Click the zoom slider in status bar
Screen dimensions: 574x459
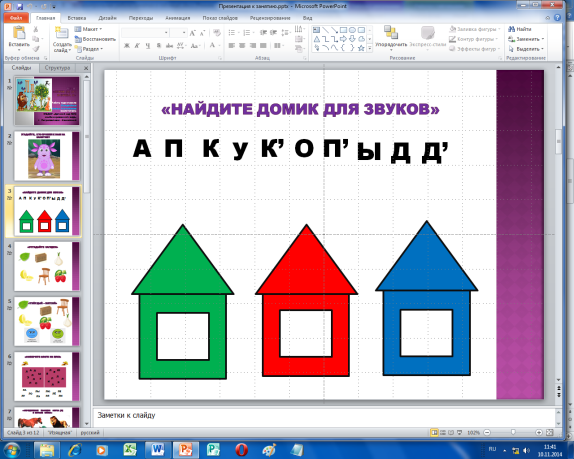pyautogui.click(x=513, y=433)
